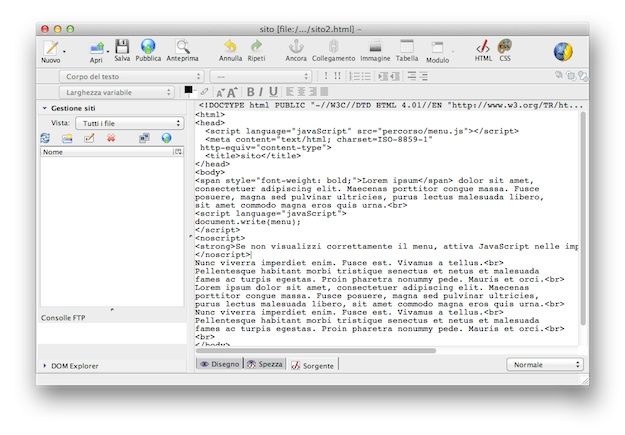Click the new folder icon in Gestione siti
Image resolution: width=625 pixels, height=435 pixels.
[67, 138]
